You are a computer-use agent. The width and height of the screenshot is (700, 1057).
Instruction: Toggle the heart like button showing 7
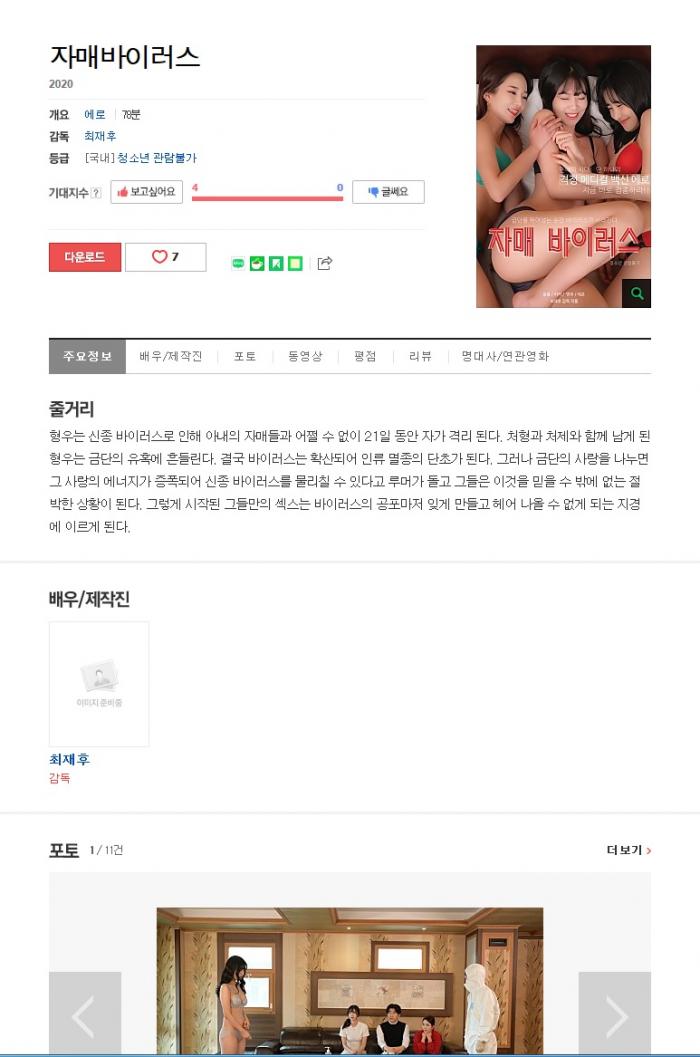point(166,257)
